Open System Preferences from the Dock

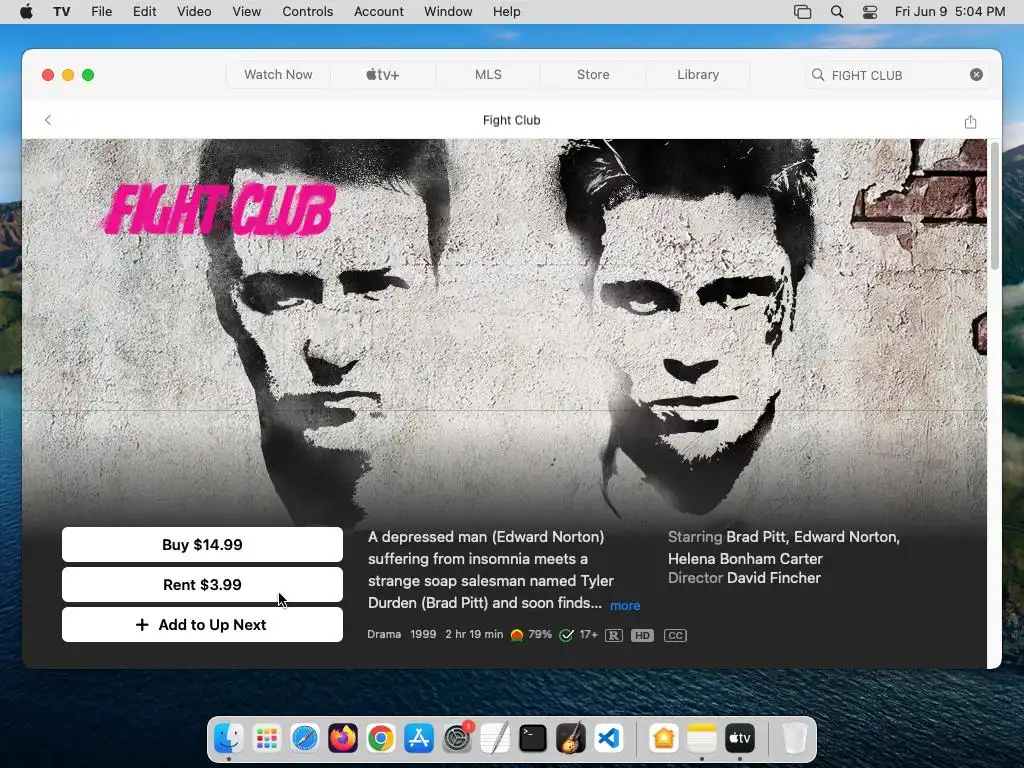tap(457, 739)
